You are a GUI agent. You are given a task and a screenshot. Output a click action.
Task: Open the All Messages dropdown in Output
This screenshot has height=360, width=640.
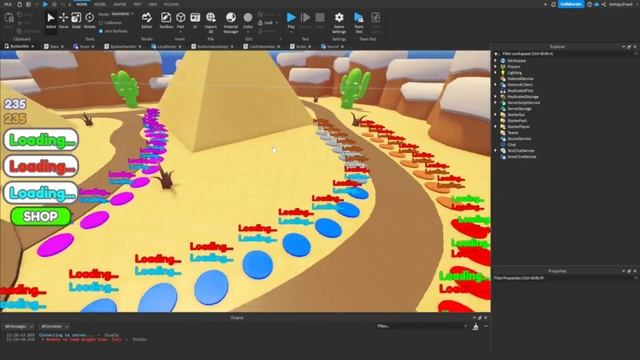18,327
